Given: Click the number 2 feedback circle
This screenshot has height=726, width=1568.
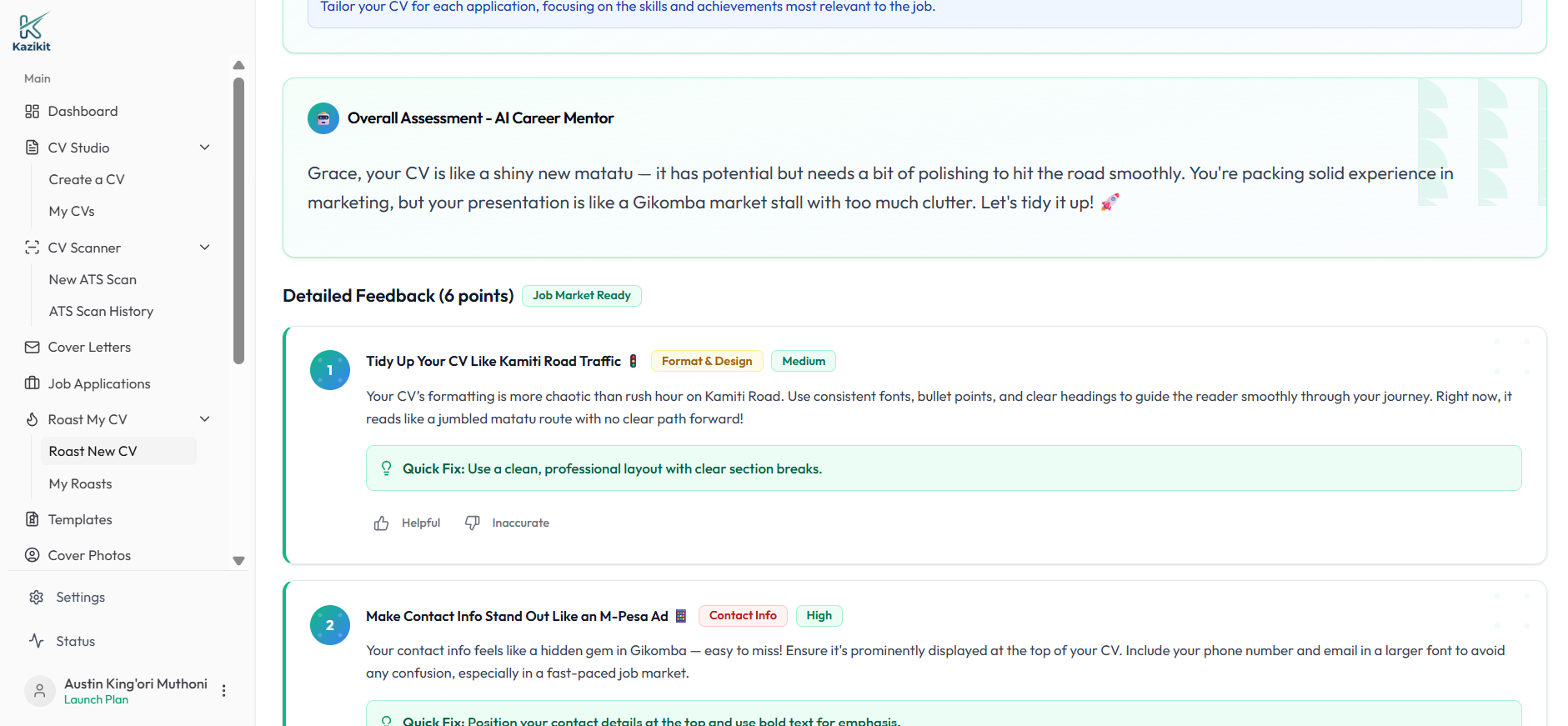Looking at the screenshot, I should (x=330, y=625).
